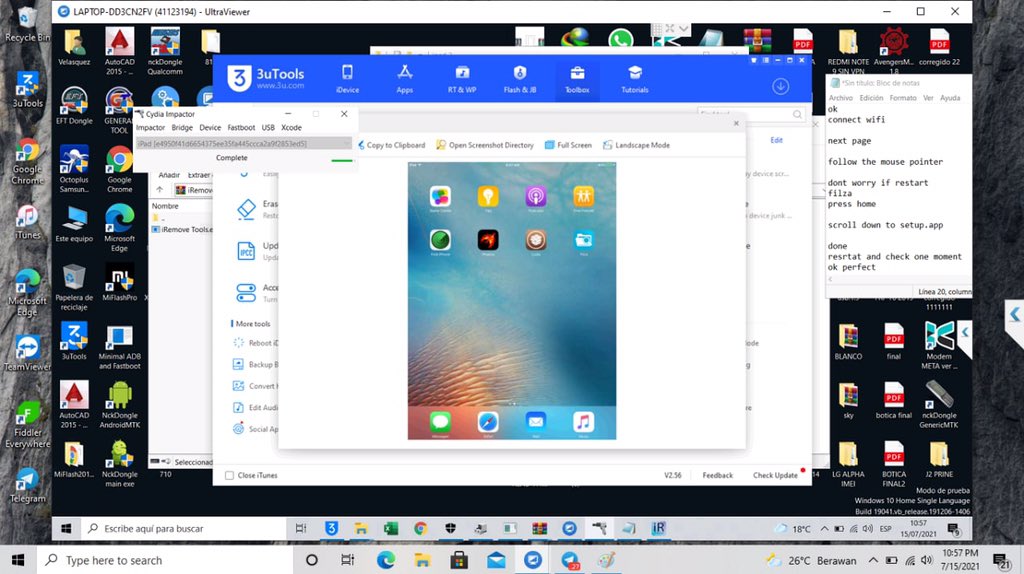Open the Tutorials tab in 3uTools
Screen dimensions: 1024x574
tap(635, 79)
